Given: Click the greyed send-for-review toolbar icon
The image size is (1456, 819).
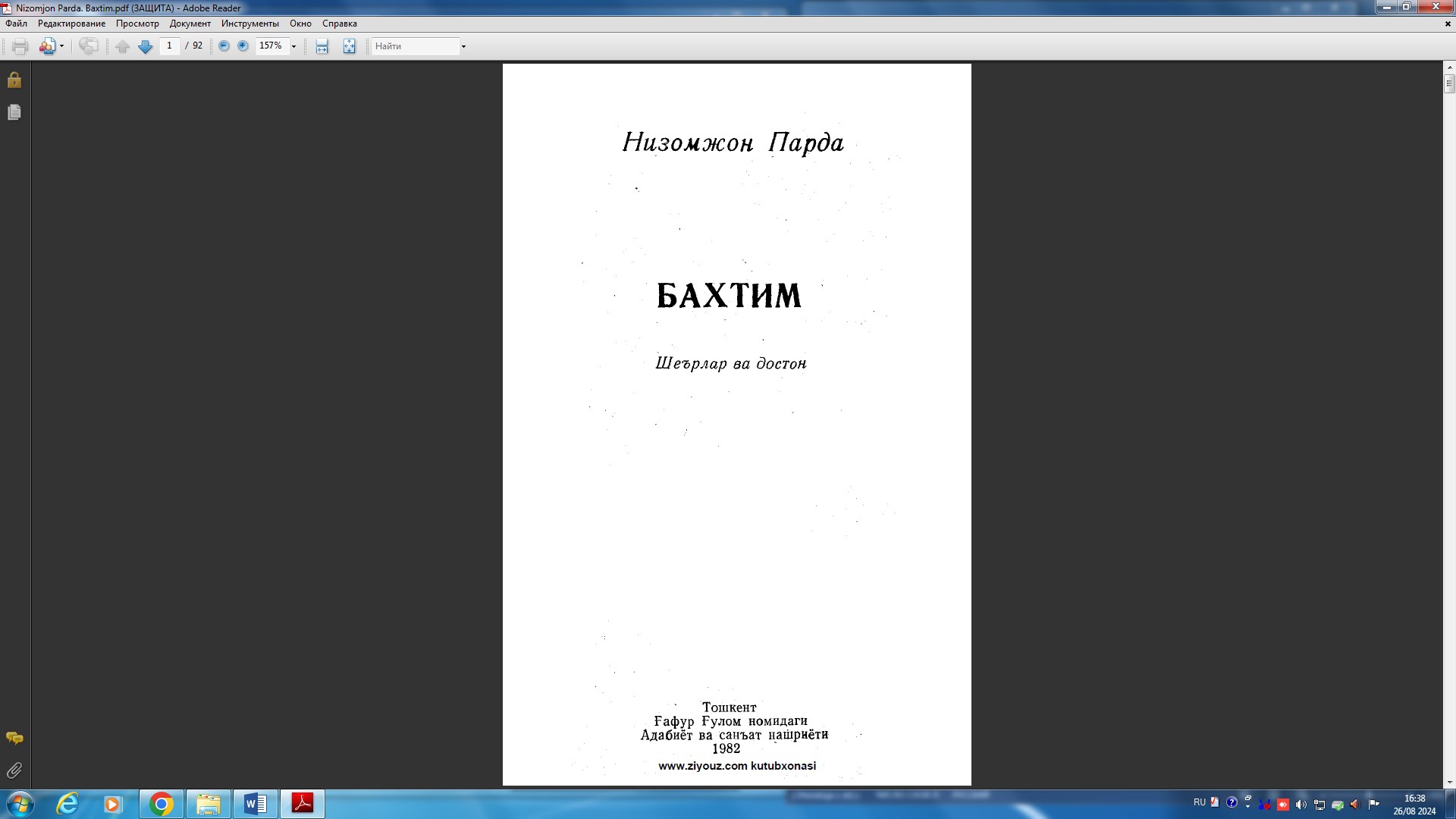Looking at the screenshot, I should [89, 46].
